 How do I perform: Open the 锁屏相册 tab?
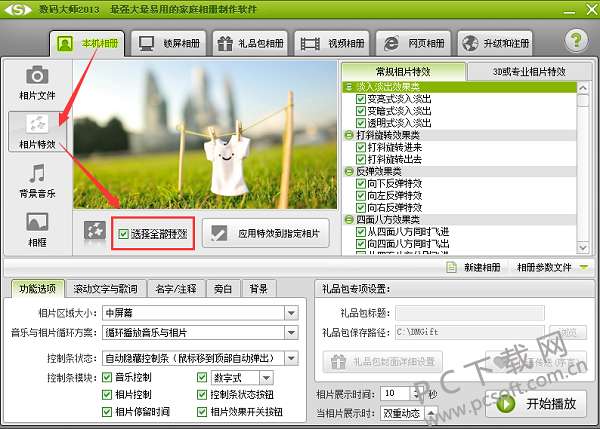168,43
